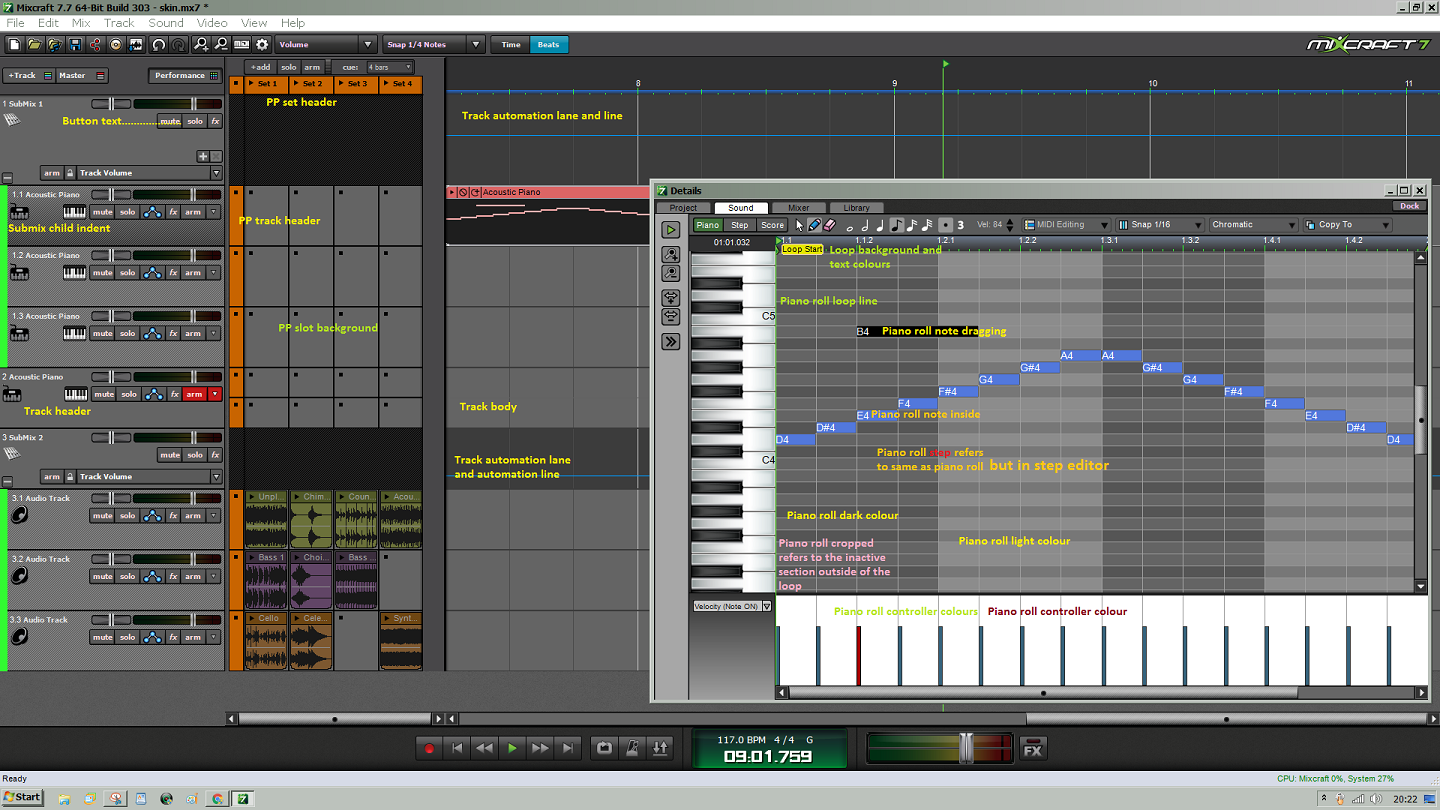Solo track 1.3 Acoustic Piano
This screenshot has width=1440, height=810.
(x=128, y=333)
